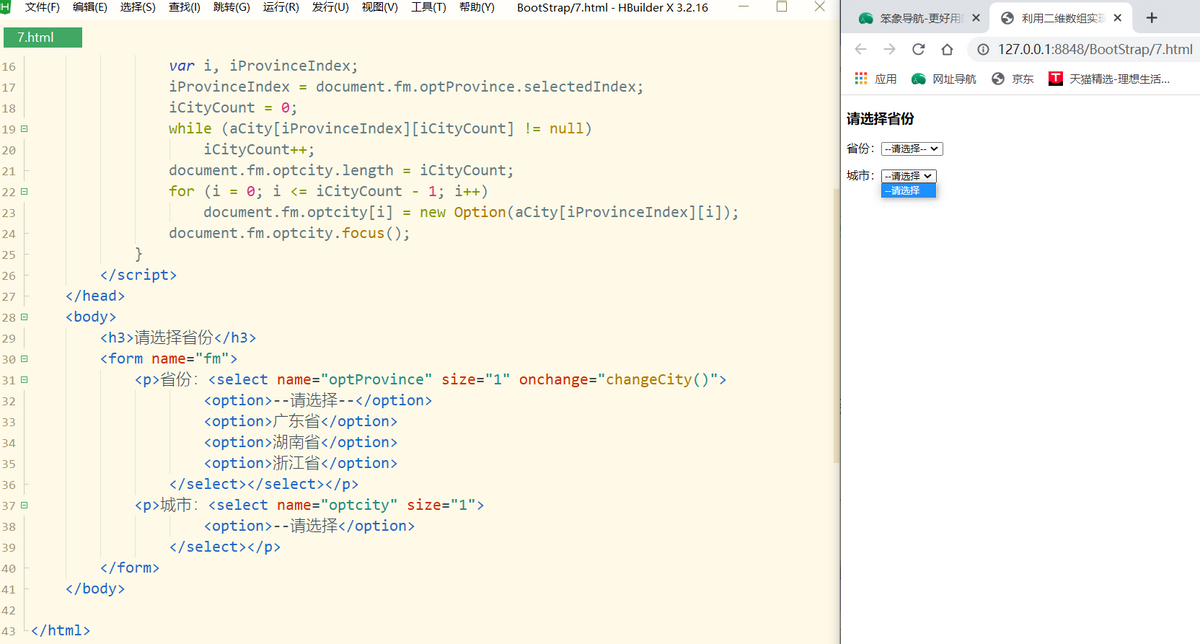Image resolution: width=1200 pixels, height=644 pixels.
Task: Click the 广东省 option code line
Action: (301, 421)
